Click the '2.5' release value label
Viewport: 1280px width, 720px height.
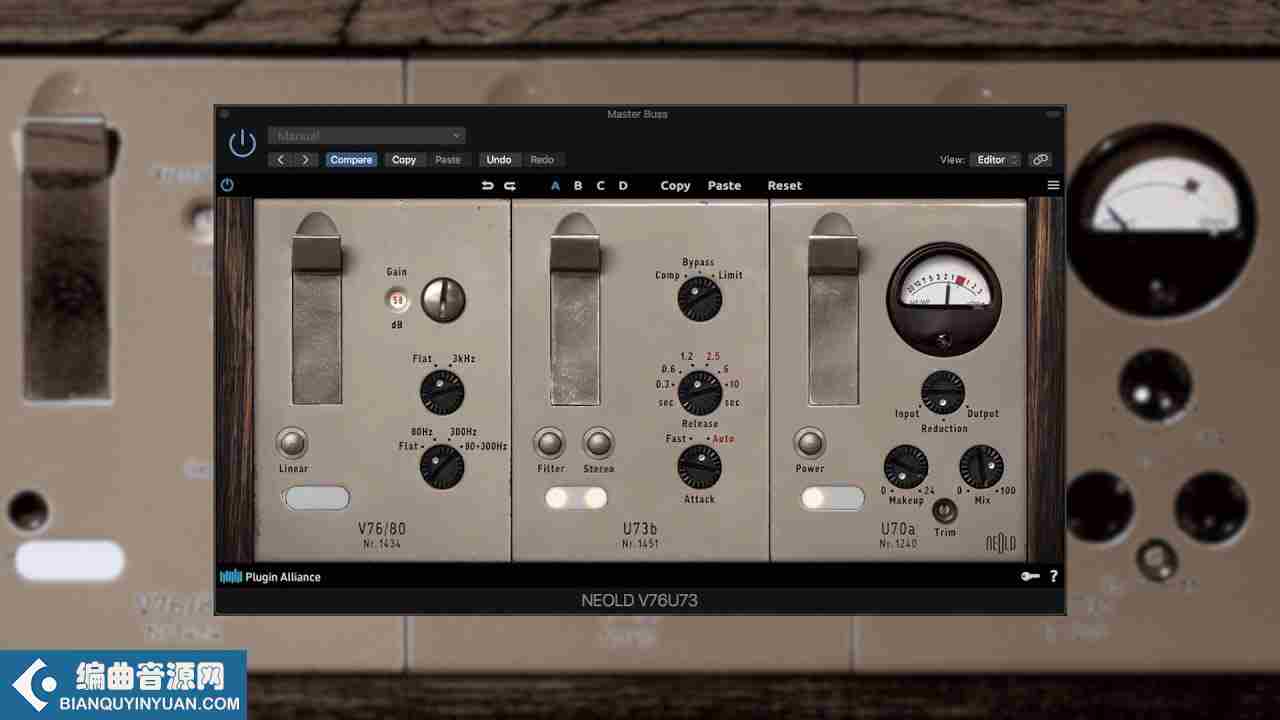[713, 356]
